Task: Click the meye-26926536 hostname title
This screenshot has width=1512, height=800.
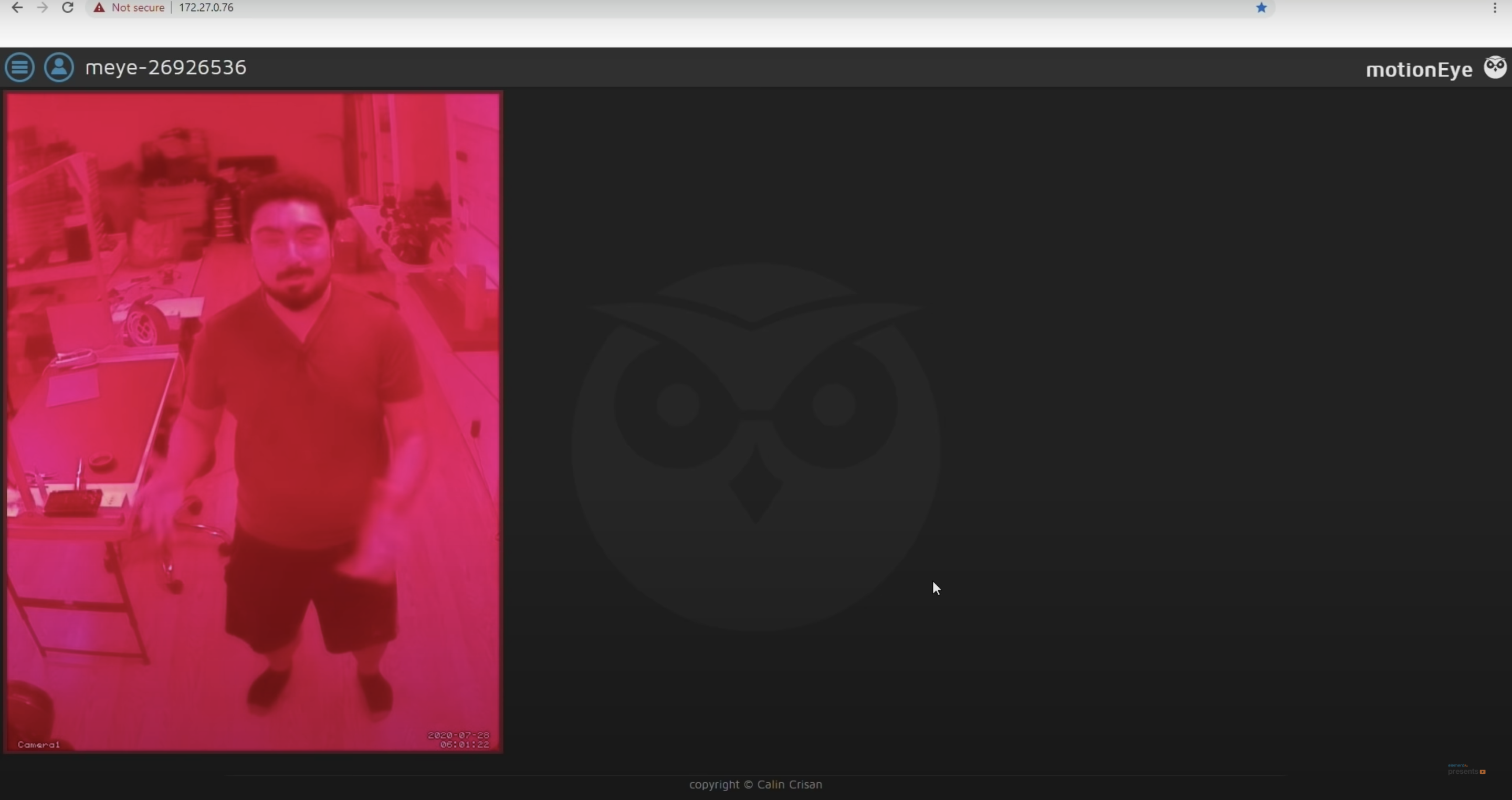Action: coord(166,68)
